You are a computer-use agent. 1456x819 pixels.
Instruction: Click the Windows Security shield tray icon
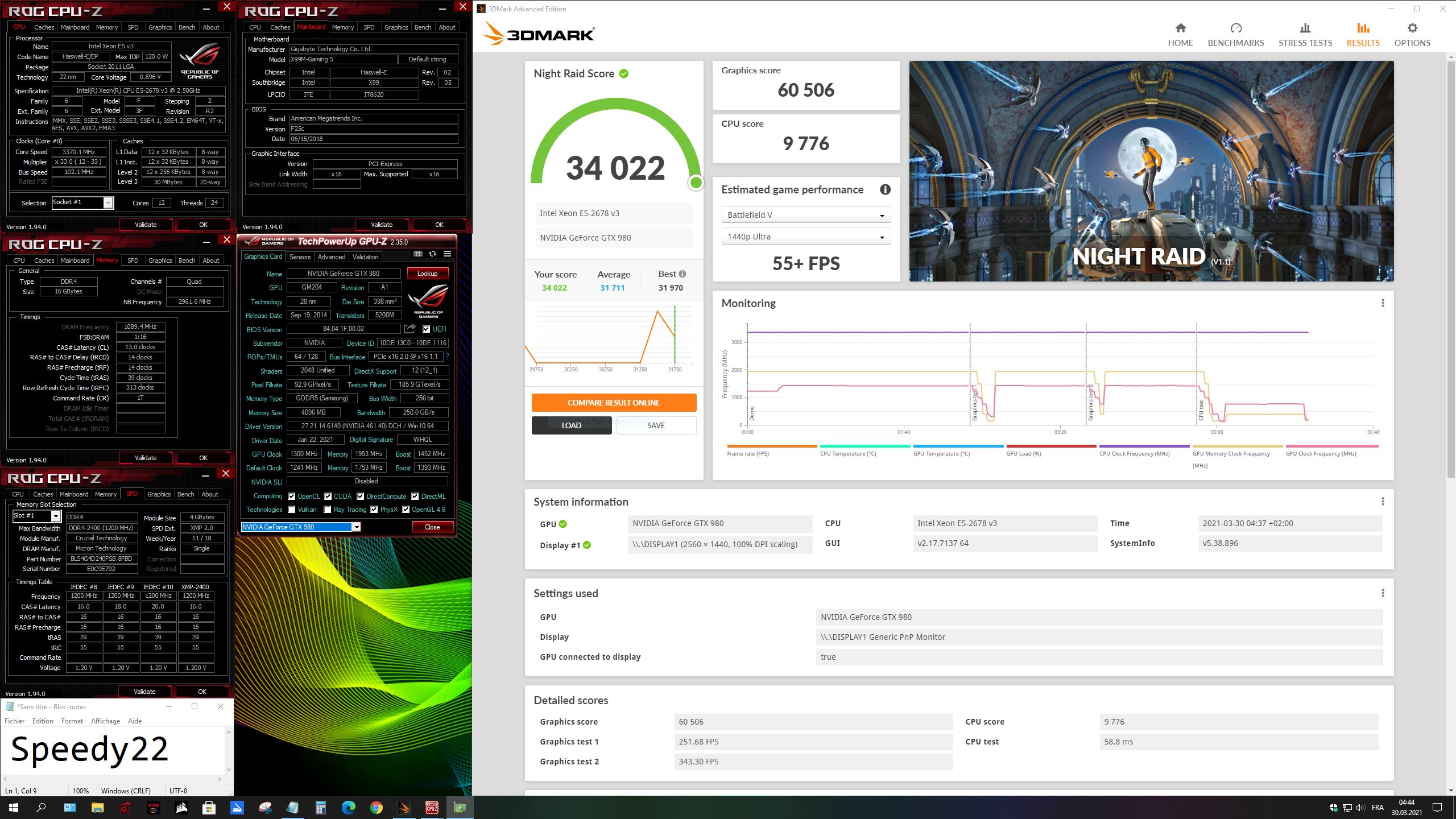tap(1333, 808)
